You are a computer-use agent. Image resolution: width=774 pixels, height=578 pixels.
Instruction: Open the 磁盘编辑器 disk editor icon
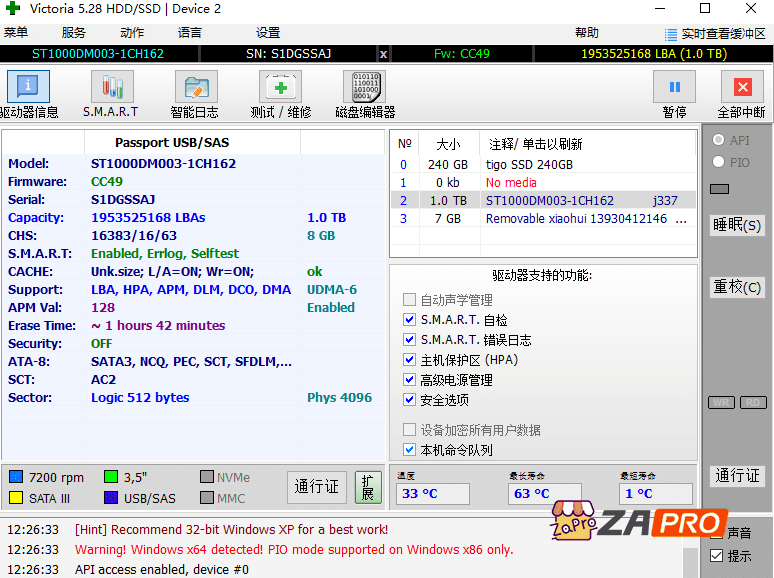tap(365, 88)
